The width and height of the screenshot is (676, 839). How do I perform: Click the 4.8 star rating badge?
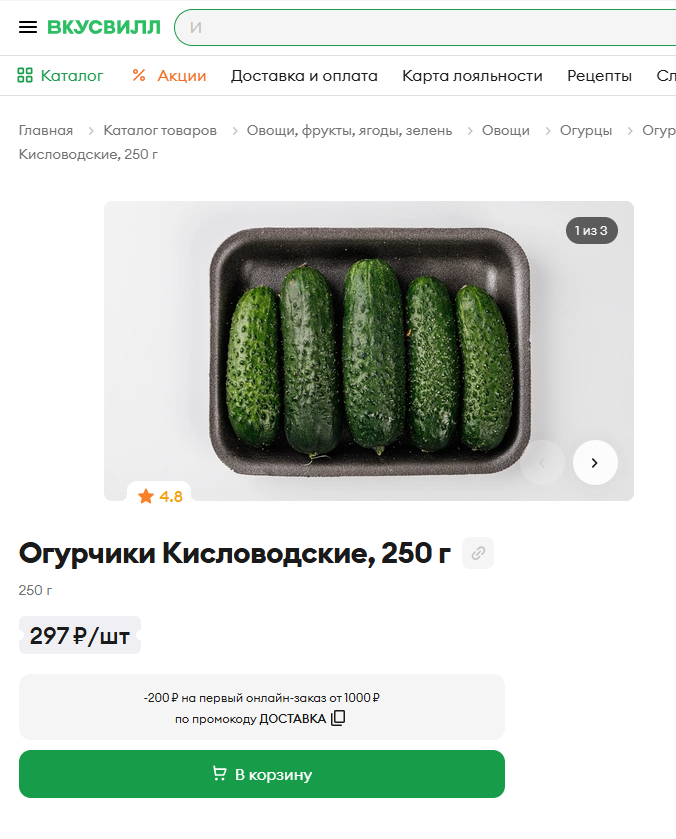160,496
